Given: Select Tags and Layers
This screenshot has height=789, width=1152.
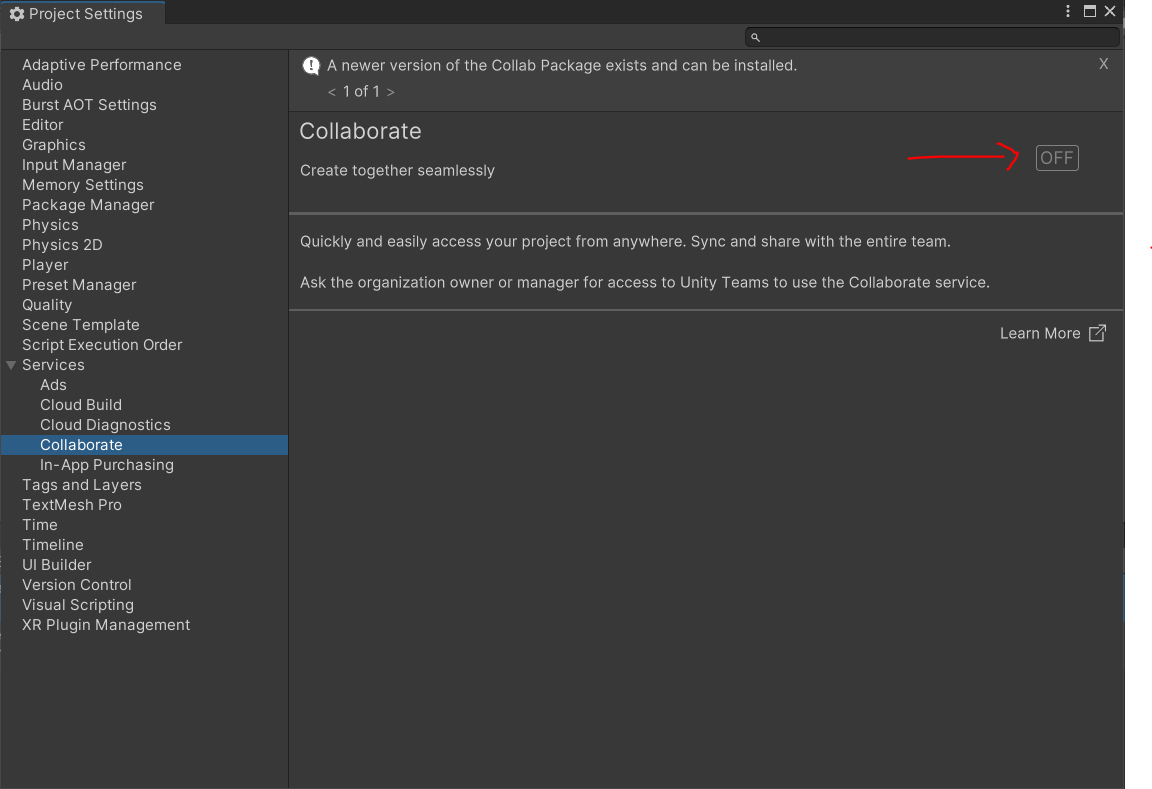Looking at the screenshot, I should coord(82,485).
